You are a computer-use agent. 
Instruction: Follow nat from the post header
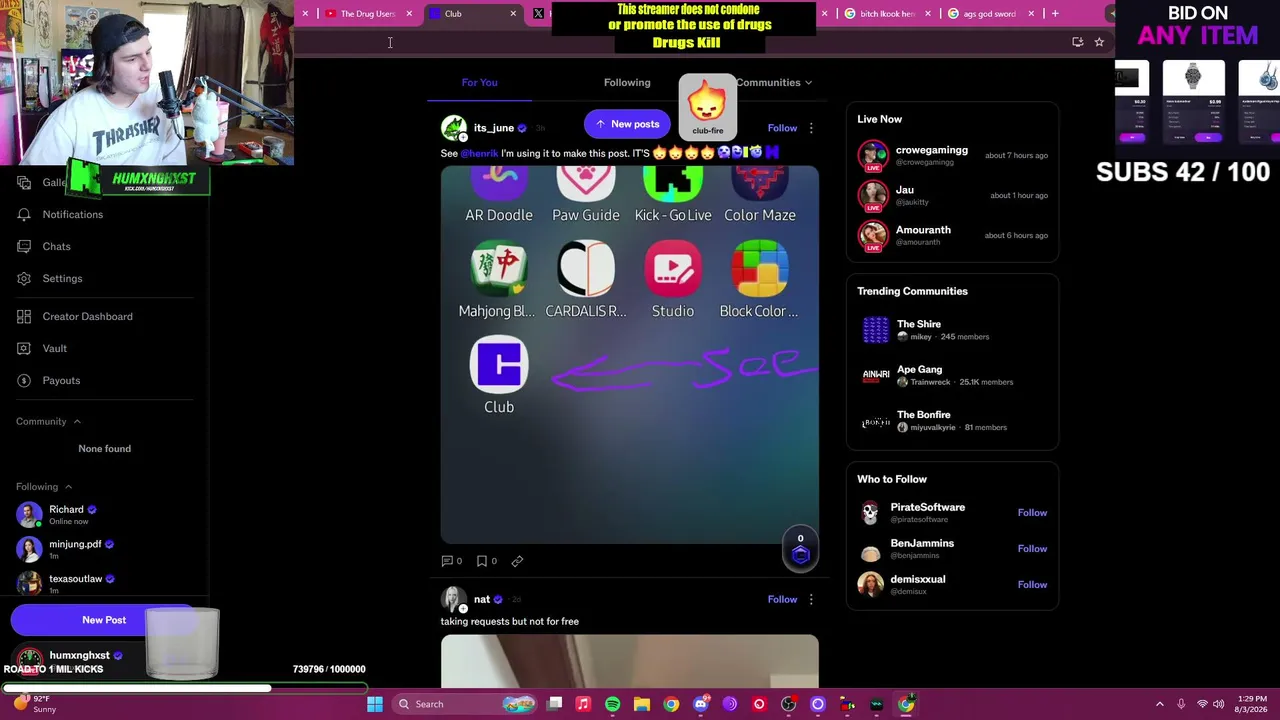[x=782, y=599]
